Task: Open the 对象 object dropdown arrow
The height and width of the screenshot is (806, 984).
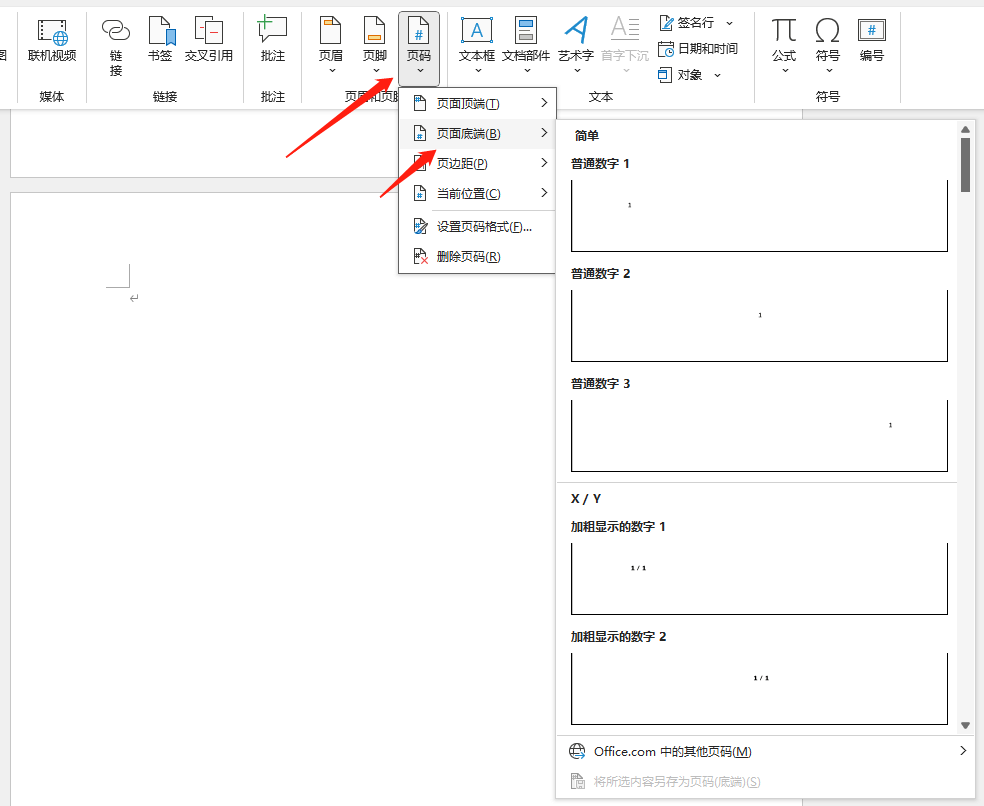Action: 718,75
